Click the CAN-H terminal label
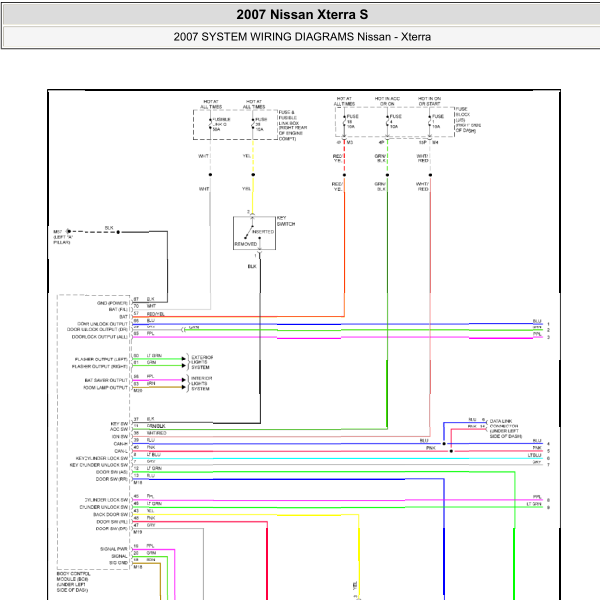 (x=121, y=444)
